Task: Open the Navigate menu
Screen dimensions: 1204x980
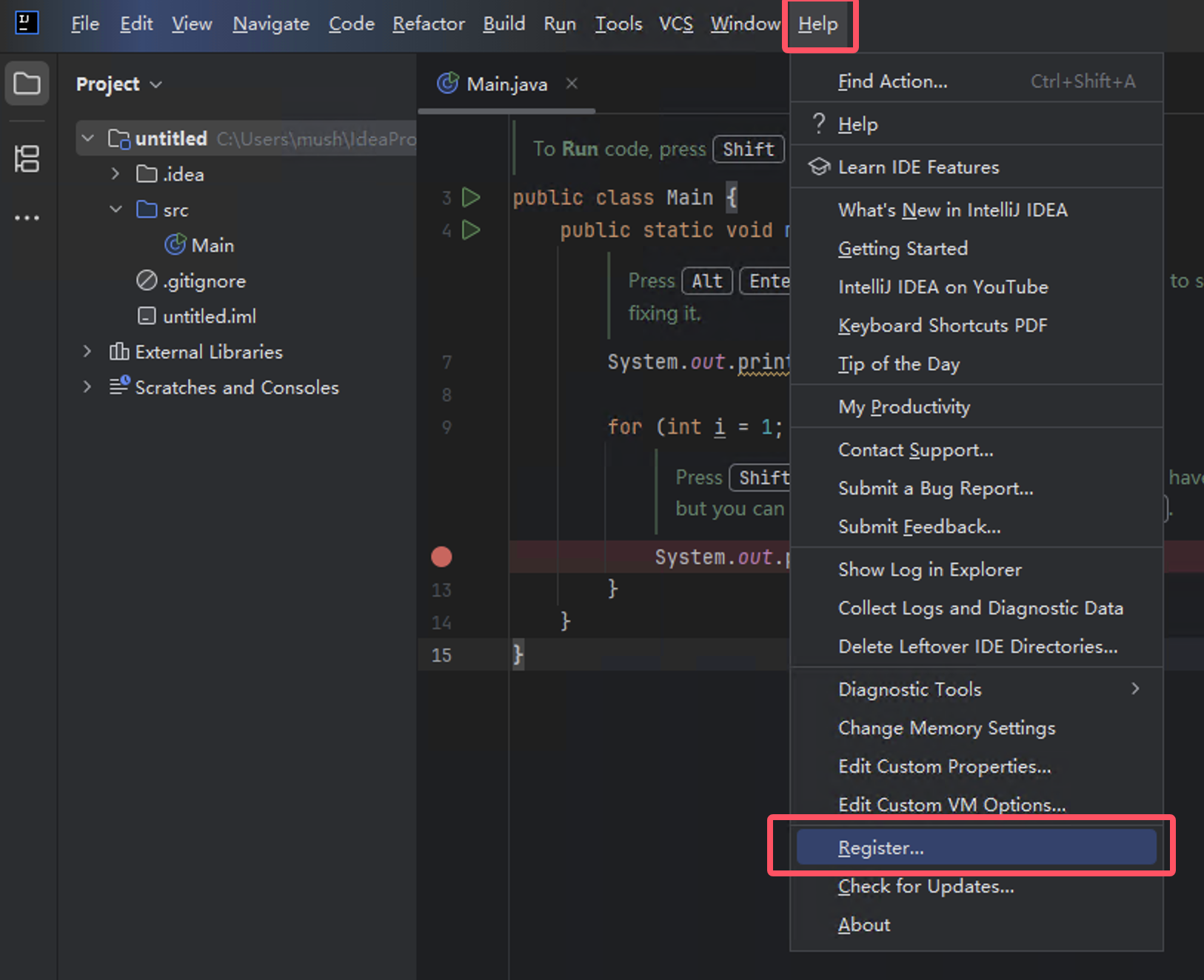Action: pyautogui.click(x=271, y=24)
